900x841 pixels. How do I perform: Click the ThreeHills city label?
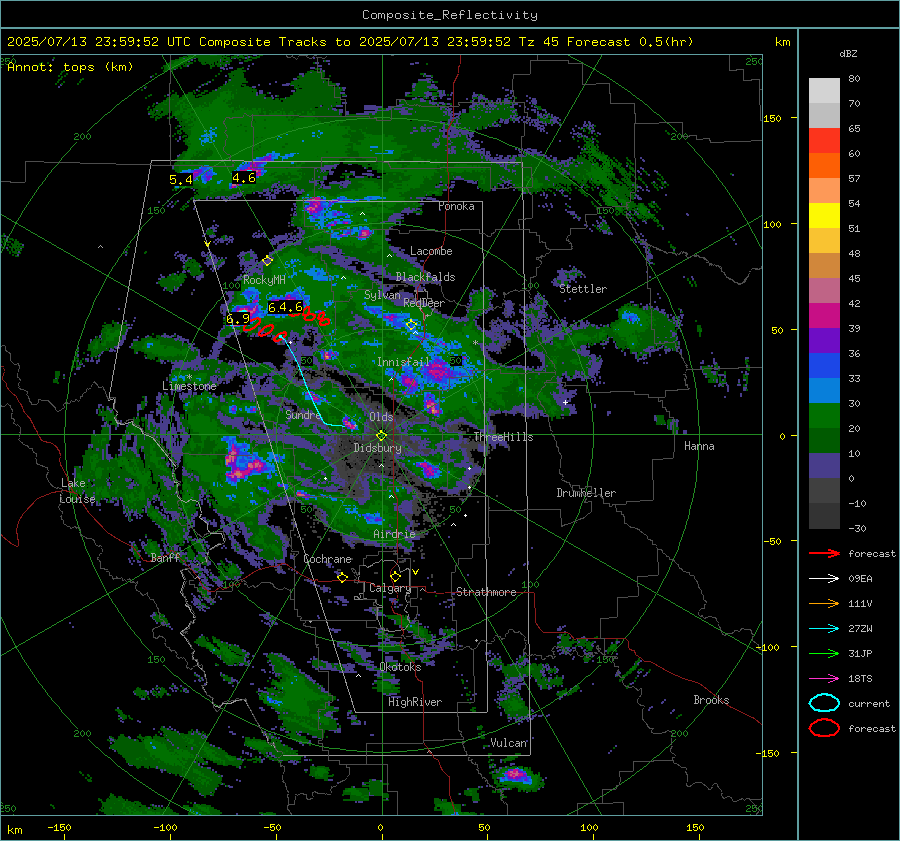click(503, 437)
